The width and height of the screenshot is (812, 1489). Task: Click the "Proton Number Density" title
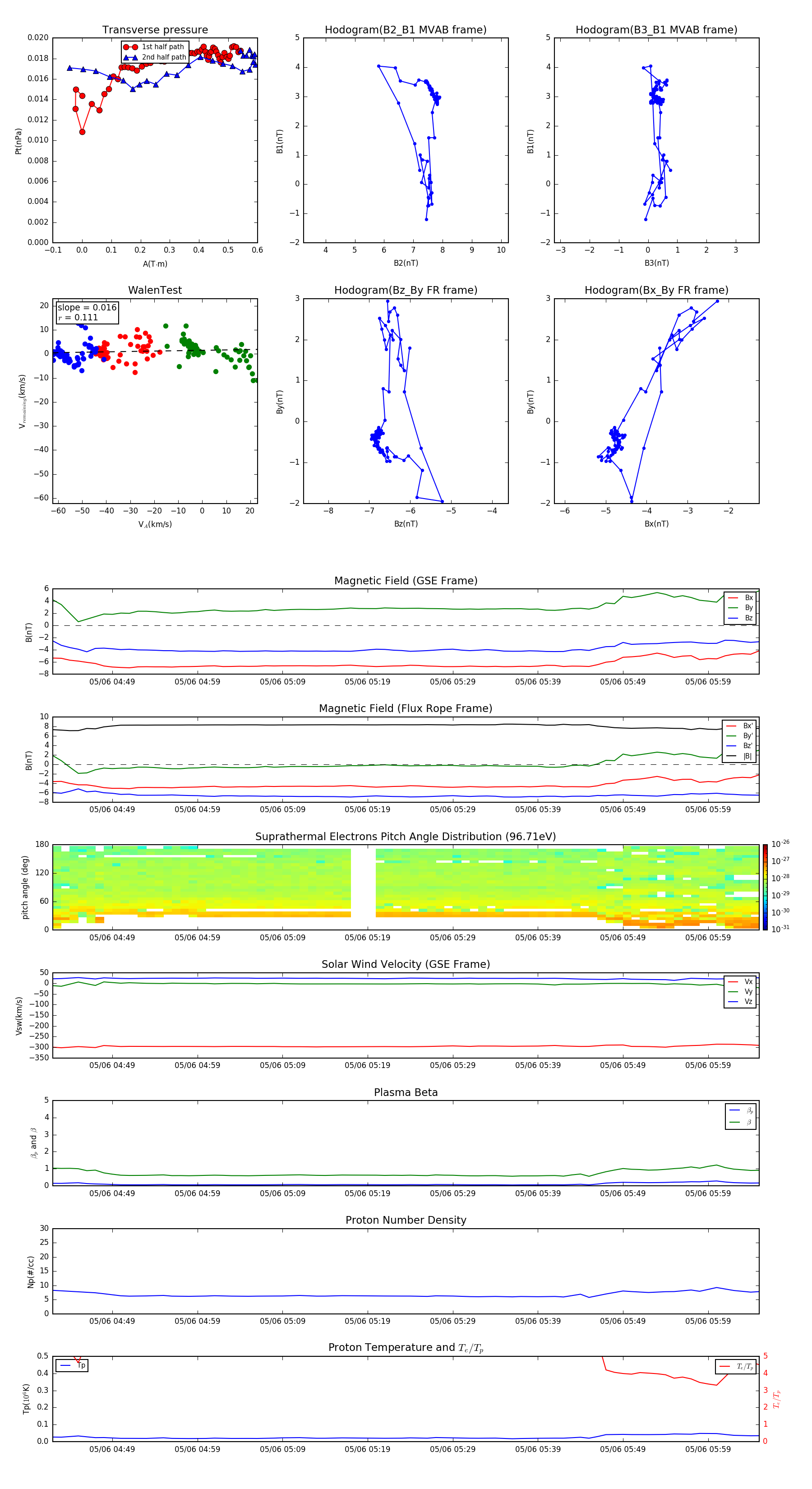click(x=406, y=1220)
